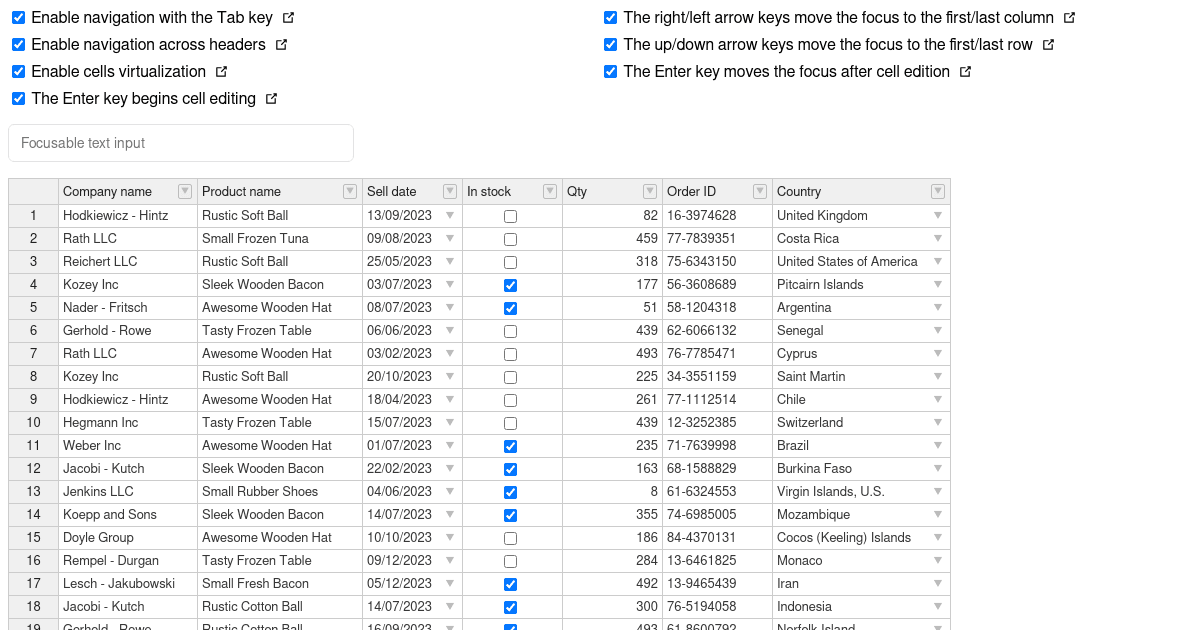Toggle In stock checkbox for Rustic Soft Ball row 1
Screen dimensions: 1200x630
510,216
